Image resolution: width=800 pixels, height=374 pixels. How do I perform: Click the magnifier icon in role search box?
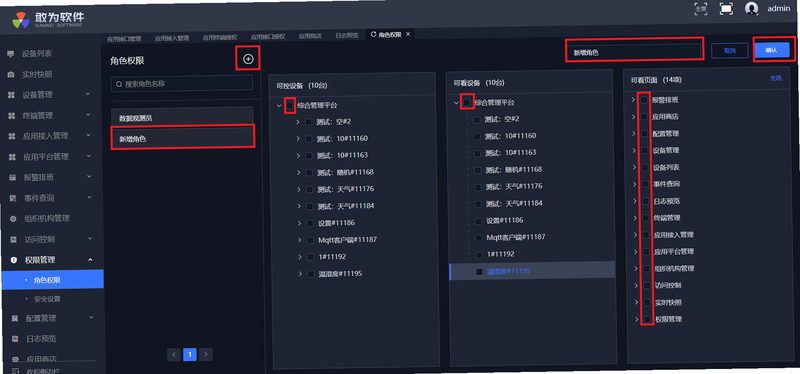pos(119,84)
